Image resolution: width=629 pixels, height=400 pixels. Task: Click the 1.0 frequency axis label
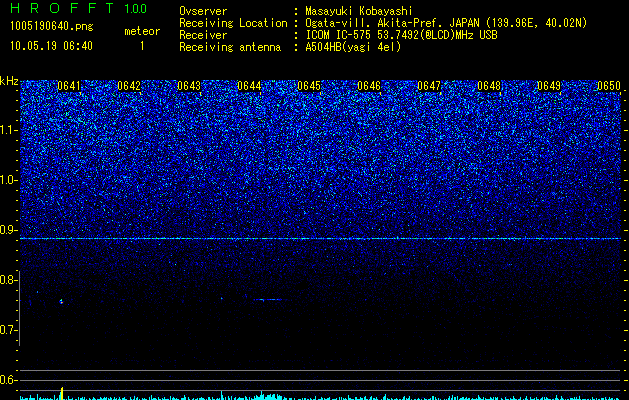[8, 180]
